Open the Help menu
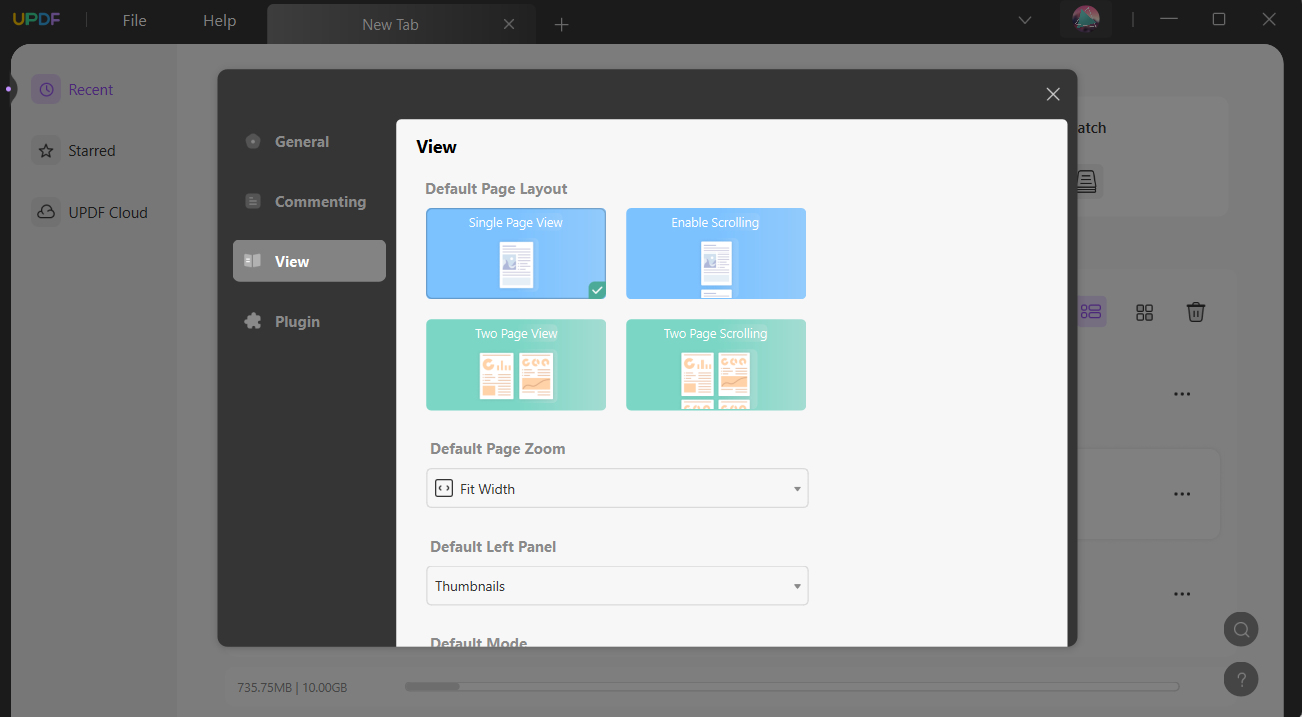Viewport: 1302px width, 717px height. [x=218, y=19]
